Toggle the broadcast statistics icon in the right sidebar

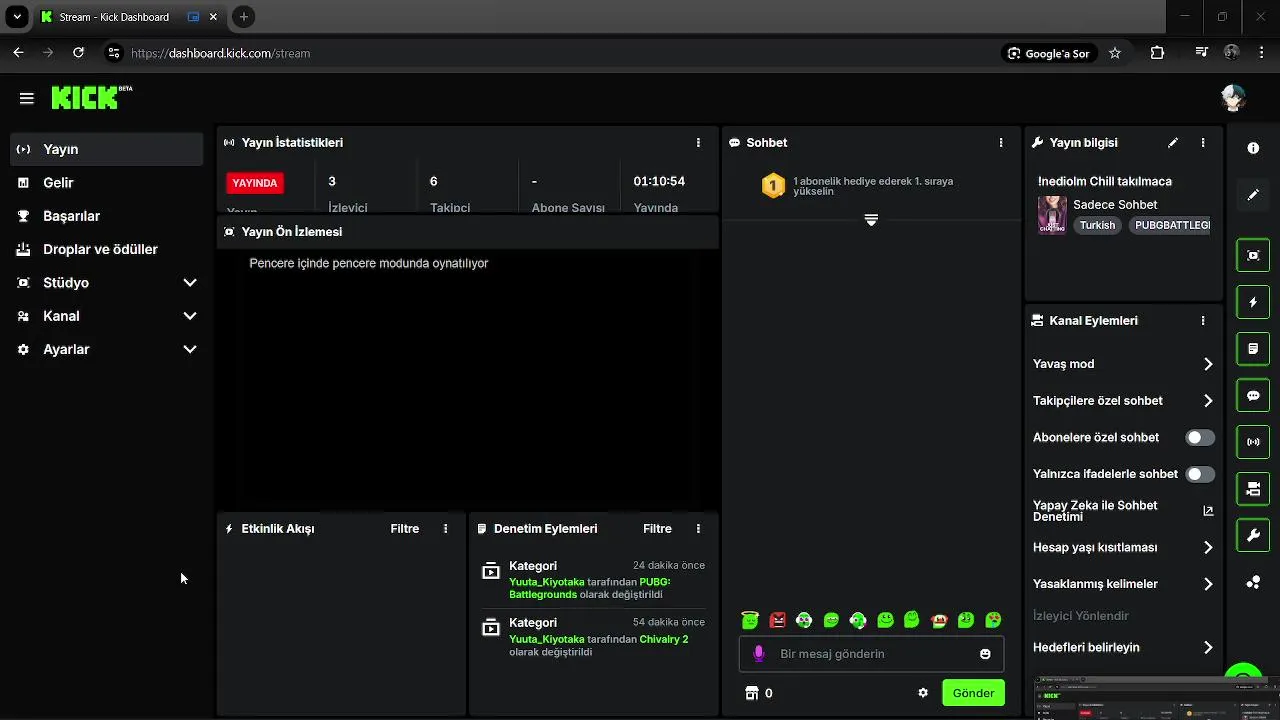(x=1253, y=442)
